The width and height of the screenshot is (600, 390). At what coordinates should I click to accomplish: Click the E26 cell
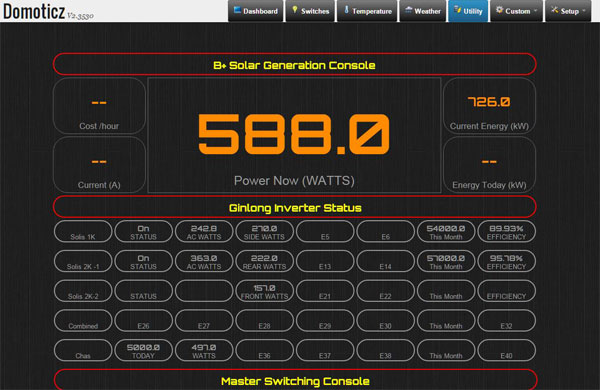coord(143,321)
